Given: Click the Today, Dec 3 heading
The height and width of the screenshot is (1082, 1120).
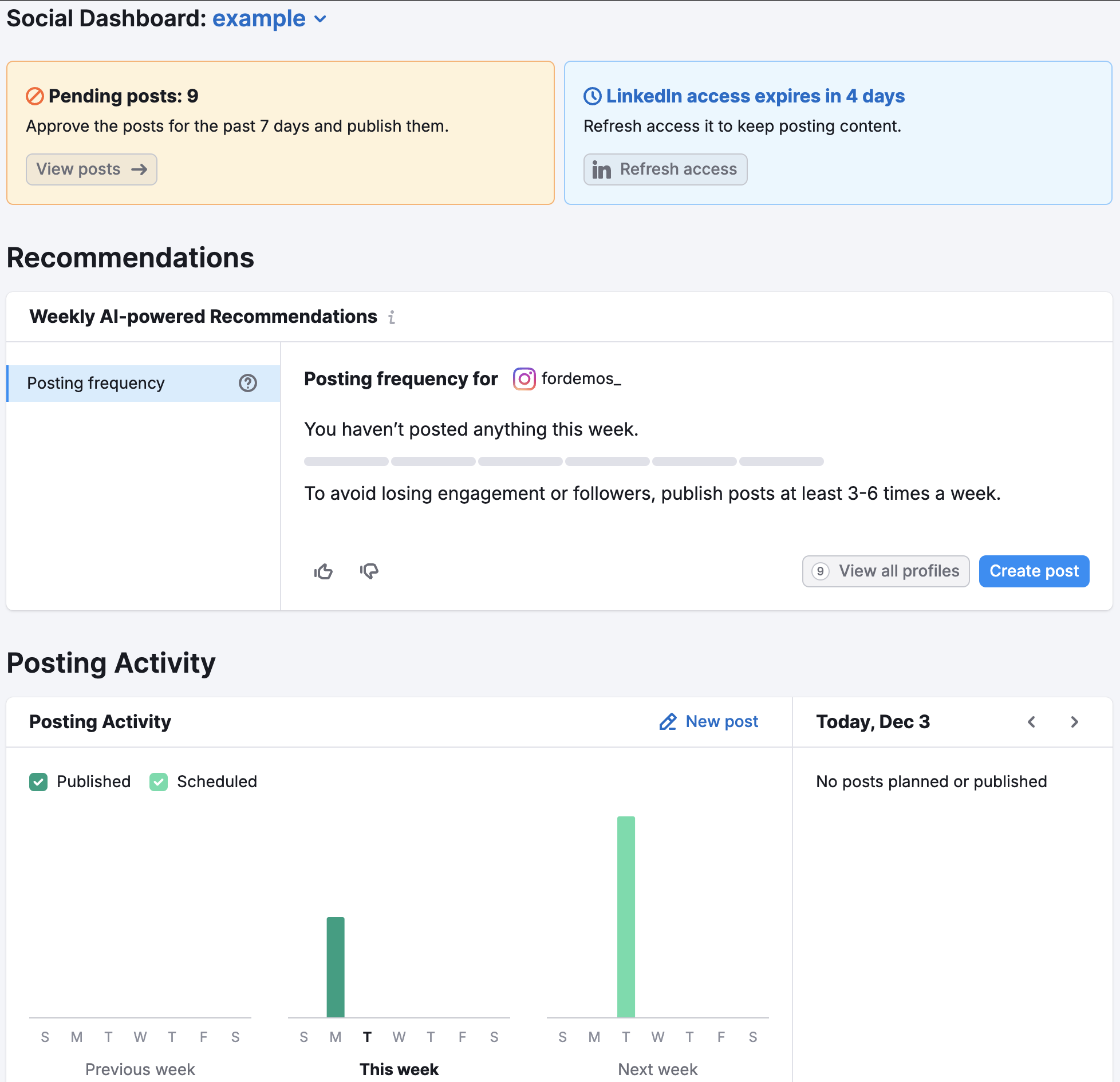Looking at the screenshot, I should click(873, 722).
